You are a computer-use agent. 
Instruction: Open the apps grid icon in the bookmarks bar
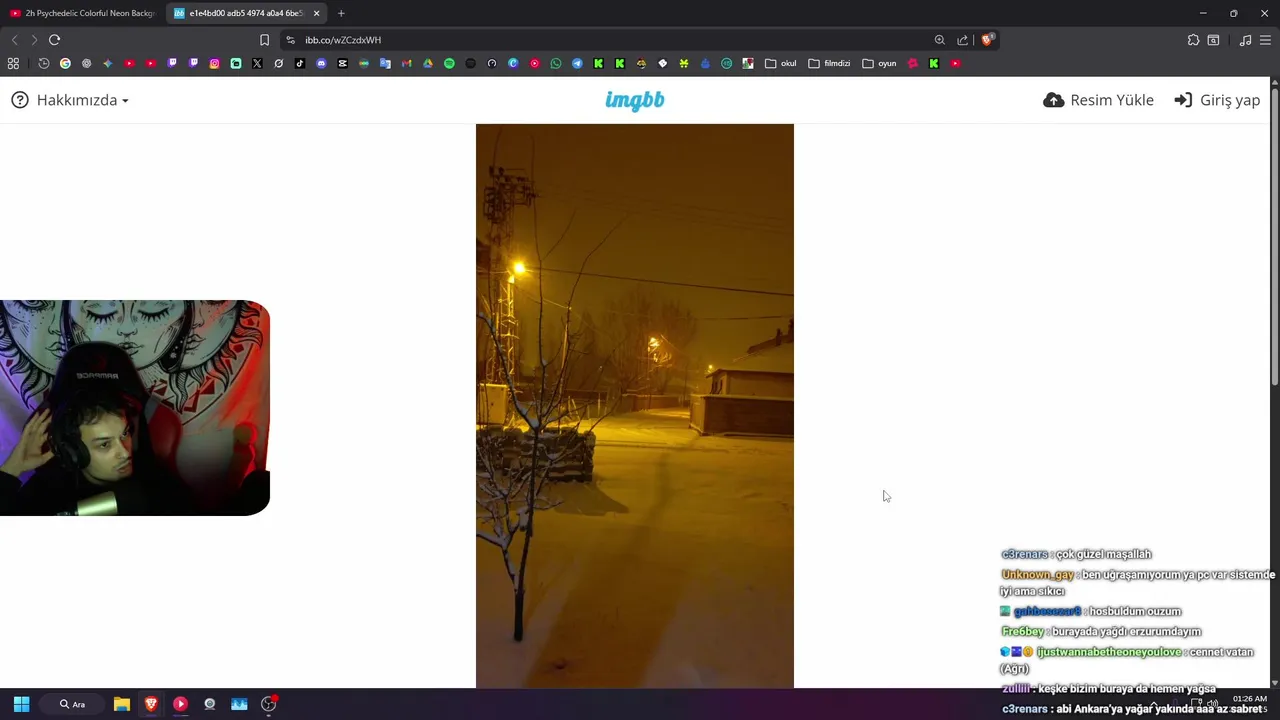13,63
